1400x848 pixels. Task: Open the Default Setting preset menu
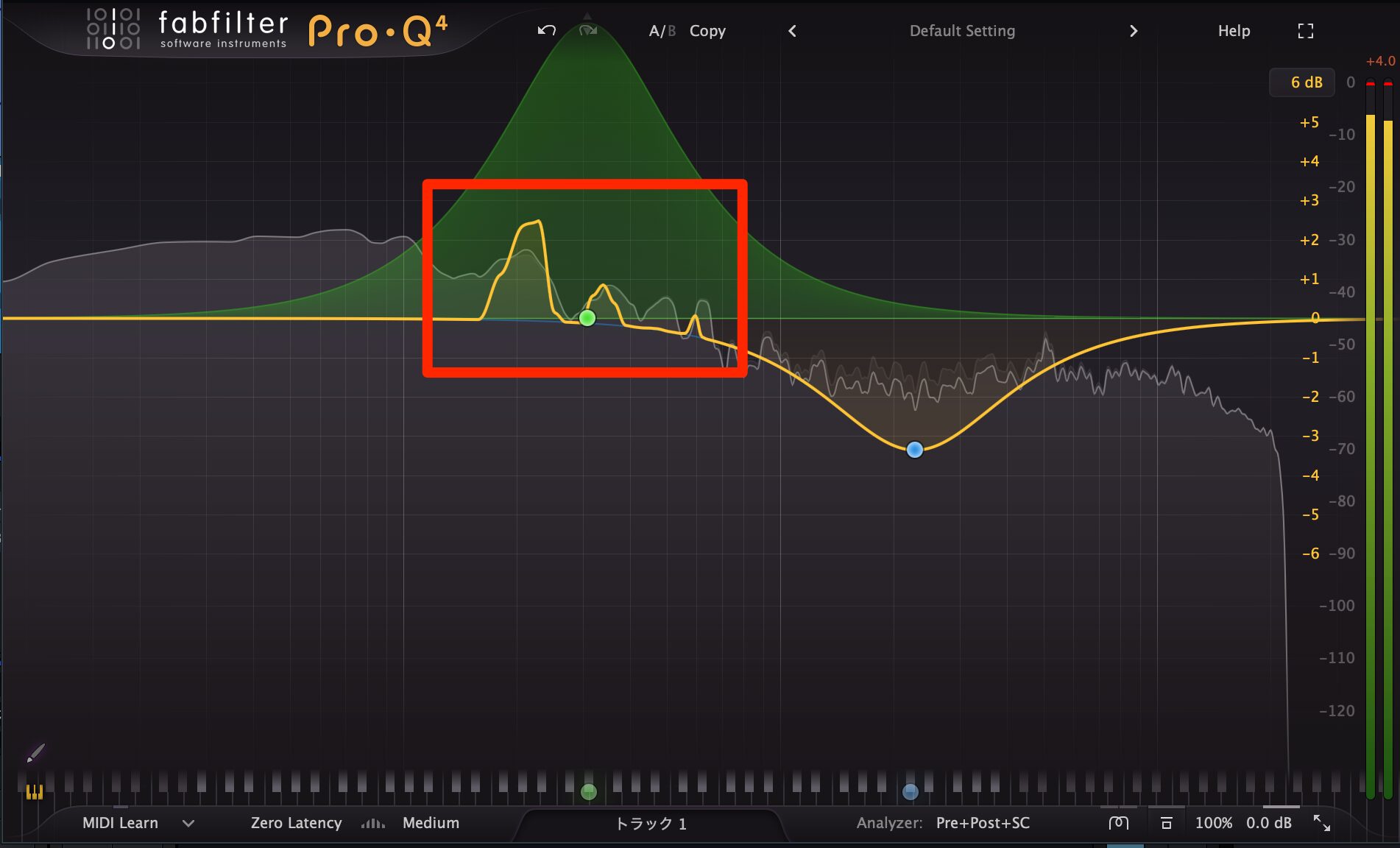[962, 31]
